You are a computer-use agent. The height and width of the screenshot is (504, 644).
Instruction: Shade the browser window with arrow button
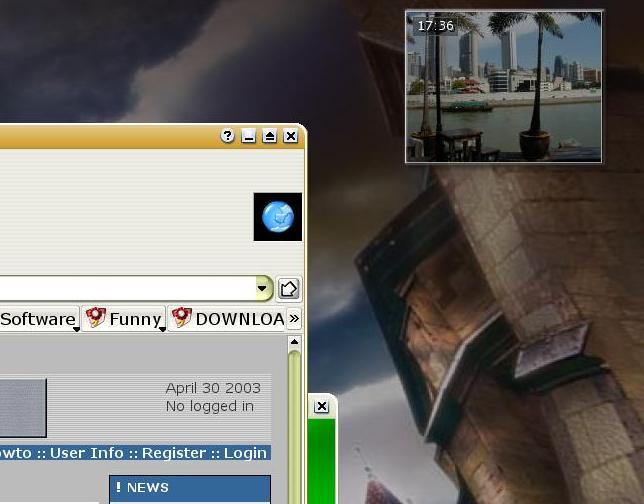coord(269,136)
